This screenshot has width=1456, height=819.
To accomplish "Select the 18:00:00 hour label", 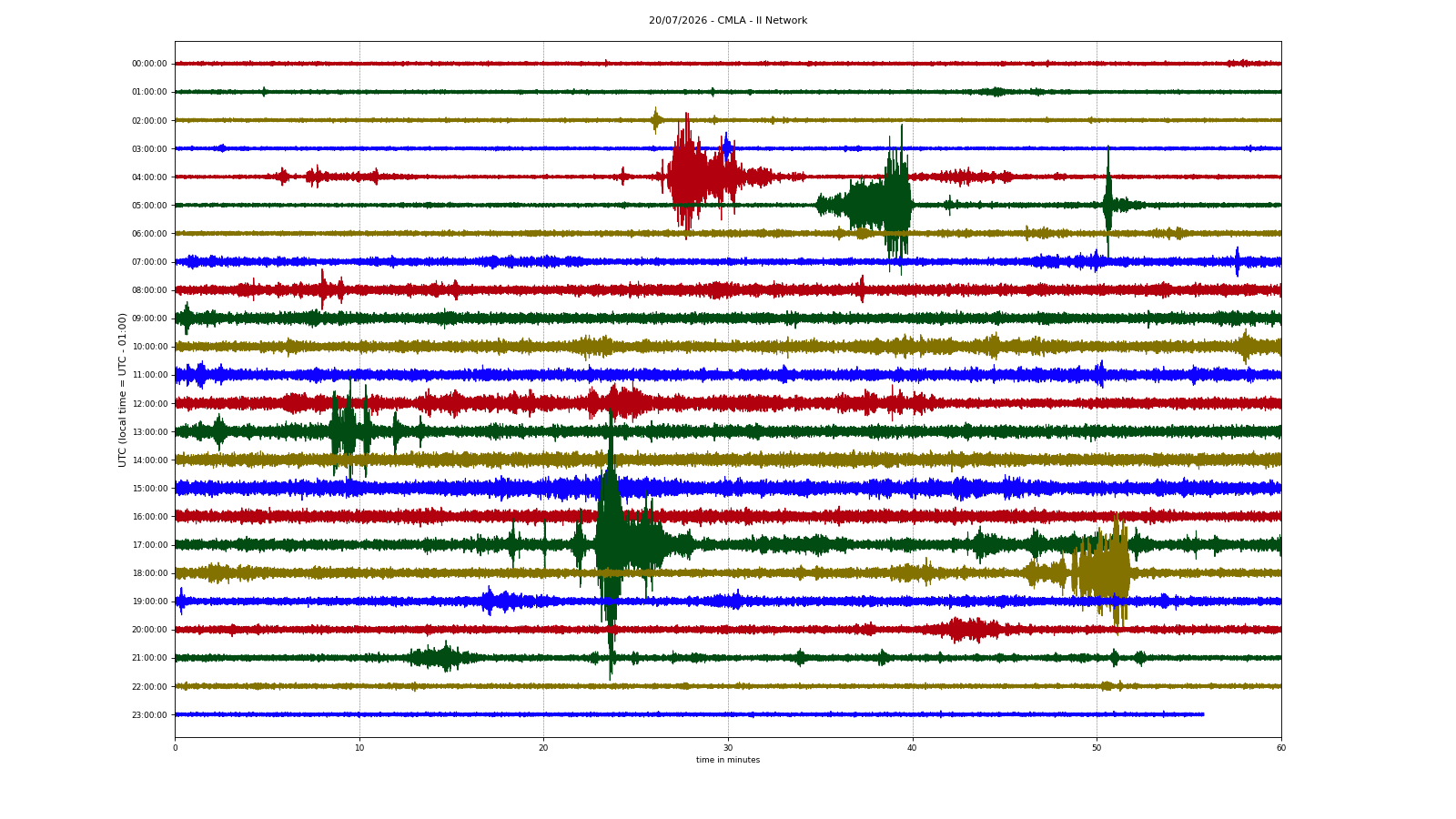I will coord(149,573).
